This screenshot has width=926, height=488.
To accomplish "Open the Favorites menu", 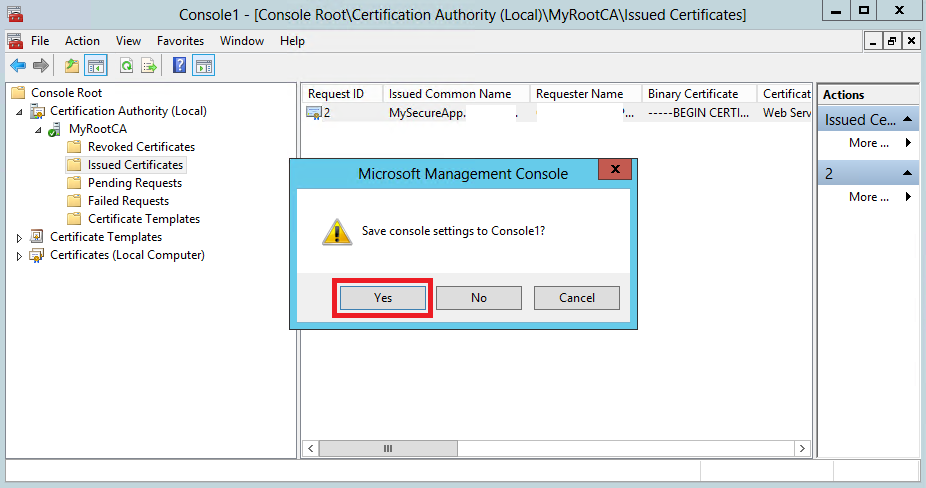I will 180,41.
